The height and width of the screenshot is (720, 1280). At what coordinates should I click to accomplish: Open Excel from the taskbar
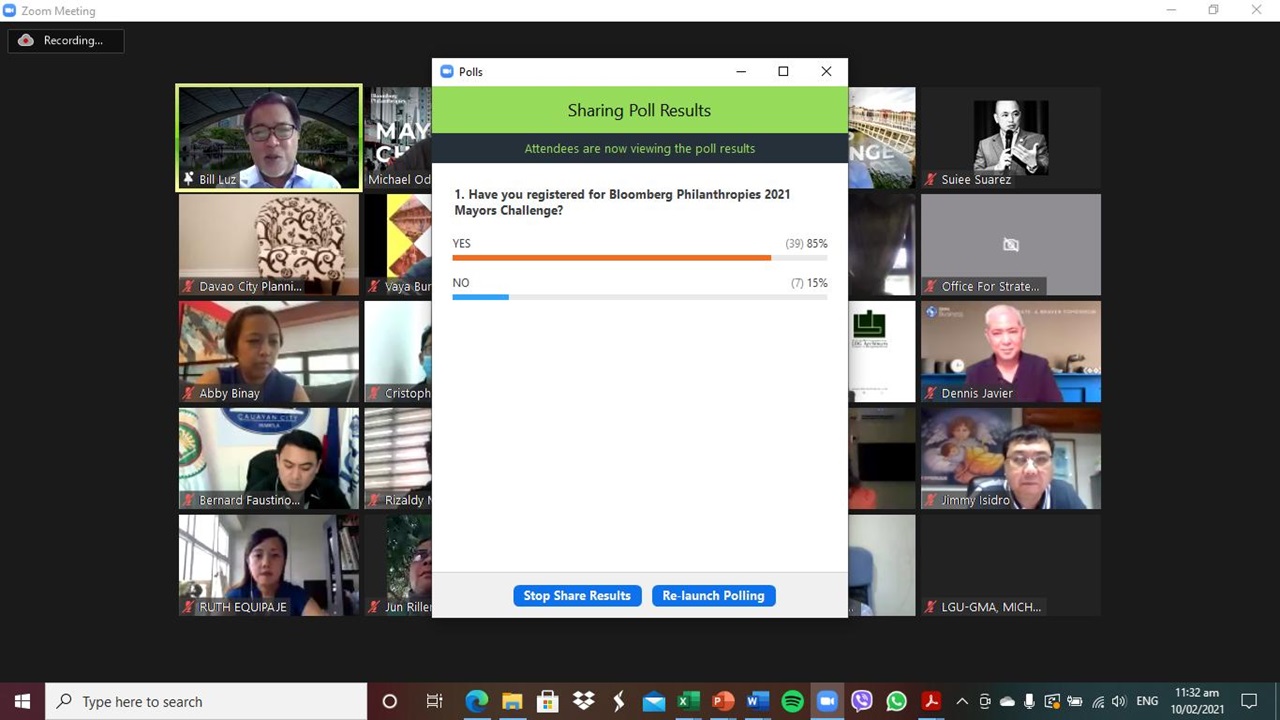688,702
